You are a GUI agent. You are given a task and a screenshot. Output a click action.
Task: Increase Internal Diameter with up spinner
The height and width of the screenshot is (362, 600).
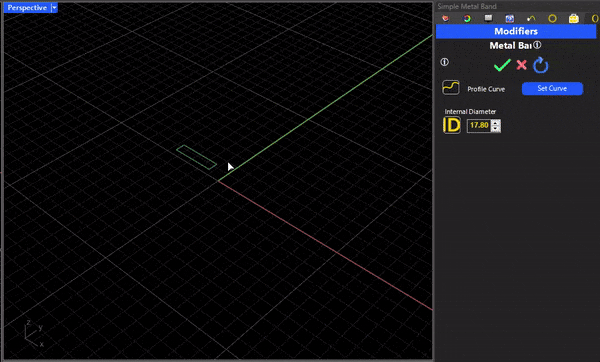click(x=496, y=122)
